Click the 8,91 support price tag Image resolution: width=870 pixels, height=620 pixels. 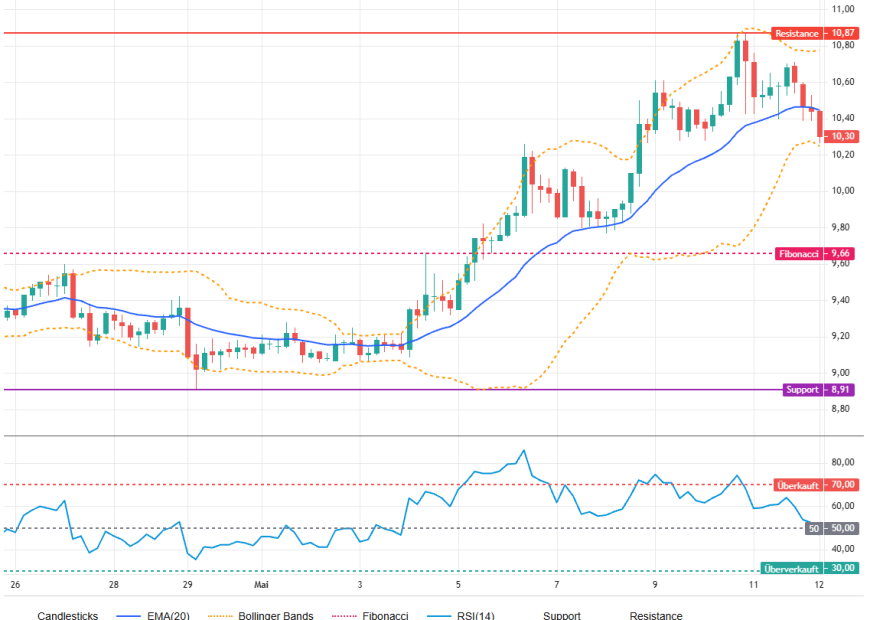(840, 390)
